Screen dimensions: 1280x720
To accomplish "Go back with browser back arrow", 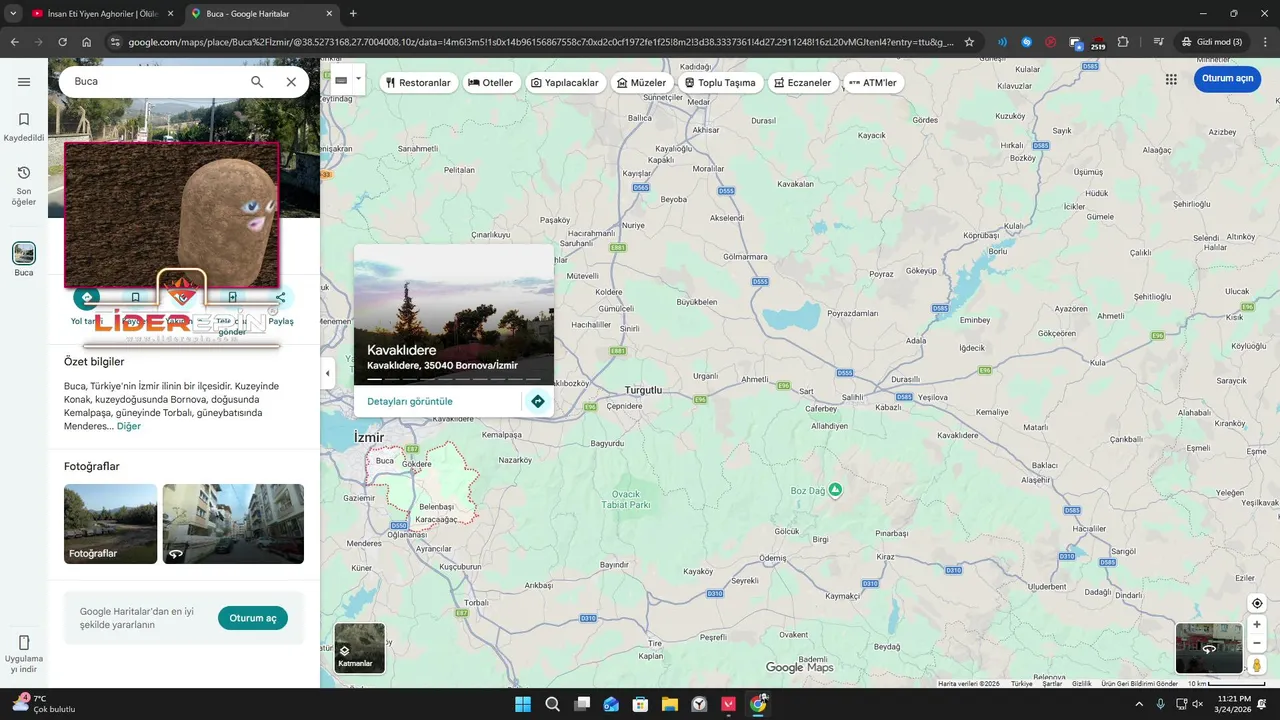I will coord(14,42).
